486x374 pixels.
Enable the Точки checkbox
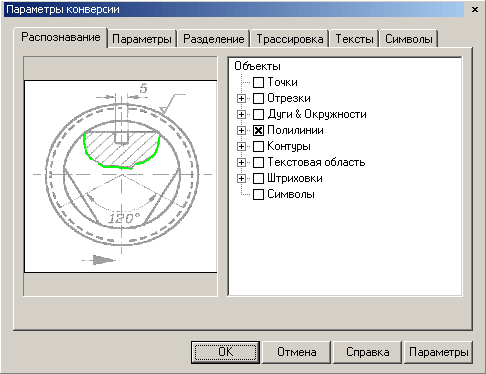(258, 82)
